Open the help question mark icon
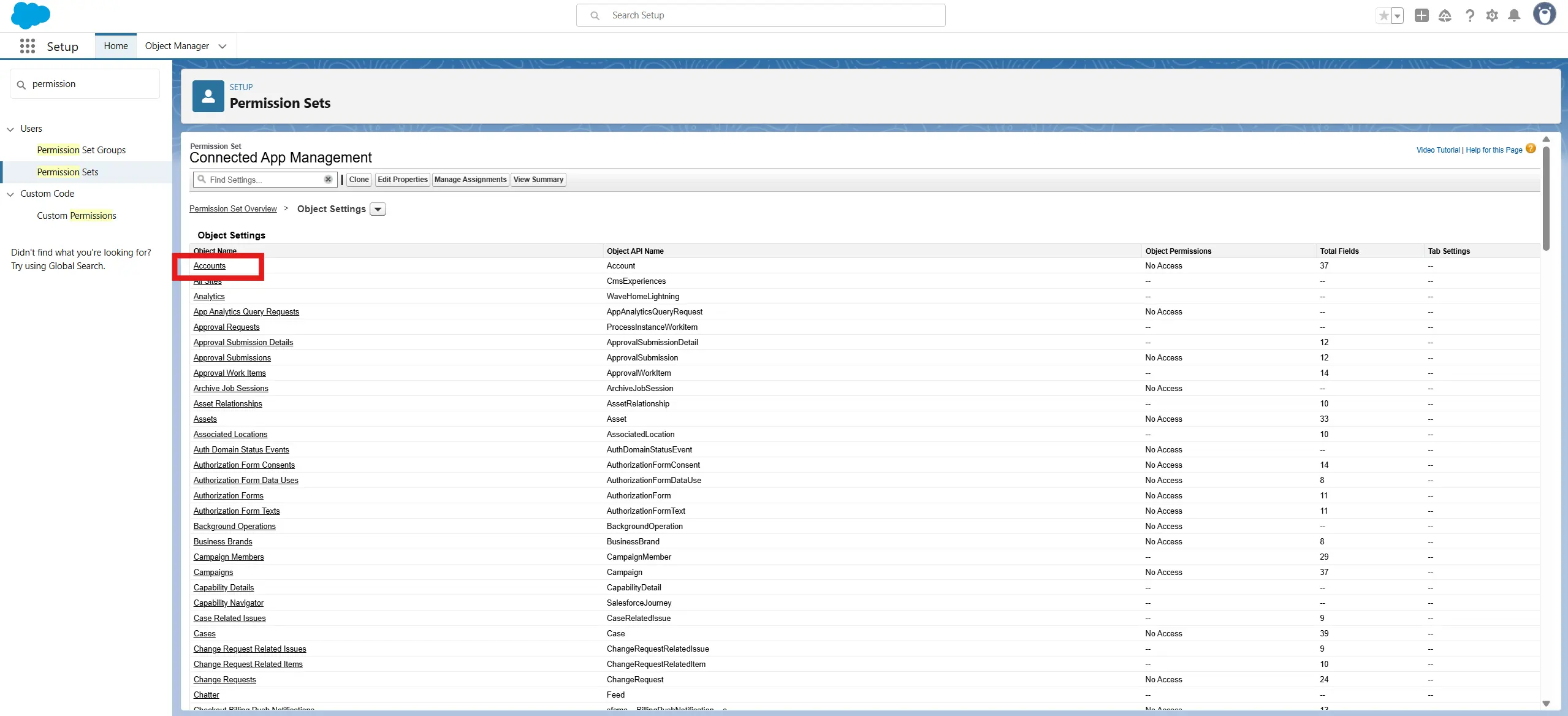The width and height of the screenshot is (1568, 716). point(1469,16)
